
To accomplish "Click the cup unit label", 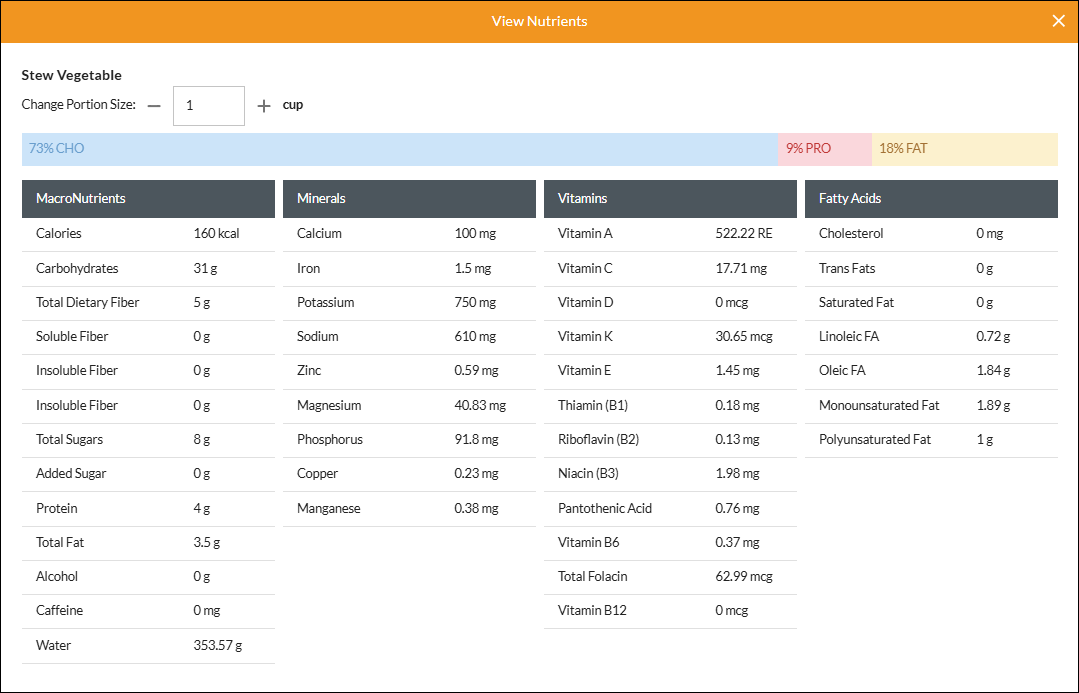I will click(x=293, y=105).
